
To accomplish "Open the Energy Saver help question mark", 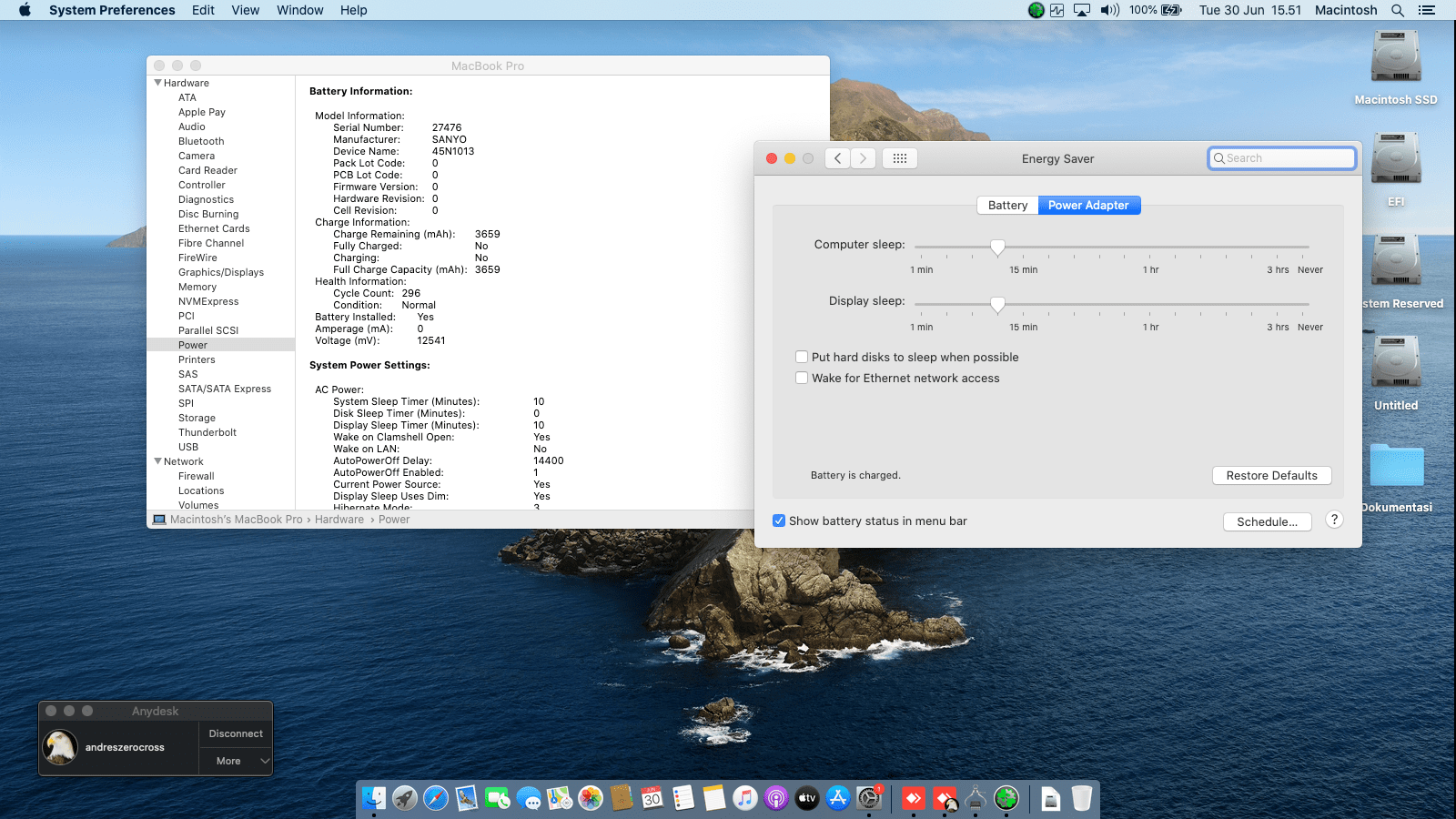I will 1334,520.
